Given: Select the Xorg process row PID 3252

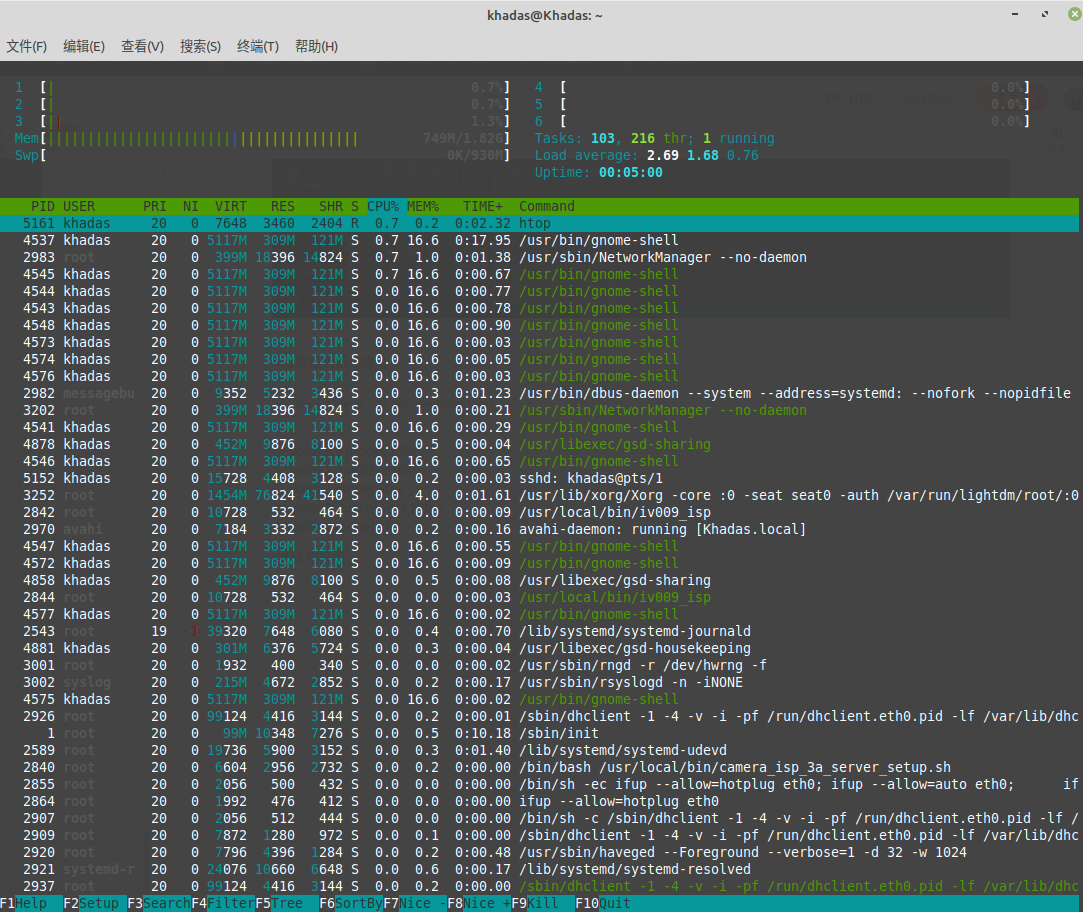Looking at the screenshot, I should pyautogui.click(x=539, y=495).
